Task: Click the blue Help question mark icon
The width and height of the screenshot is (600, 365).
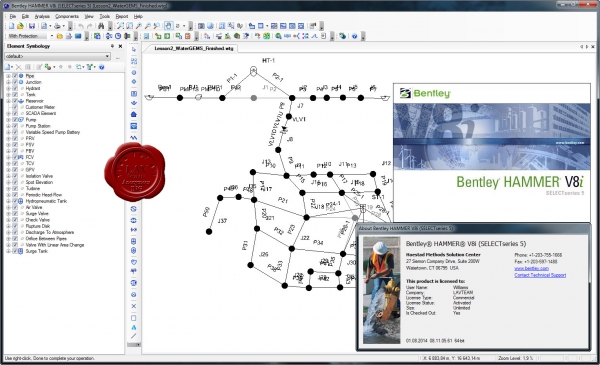Action: (354, 36)
